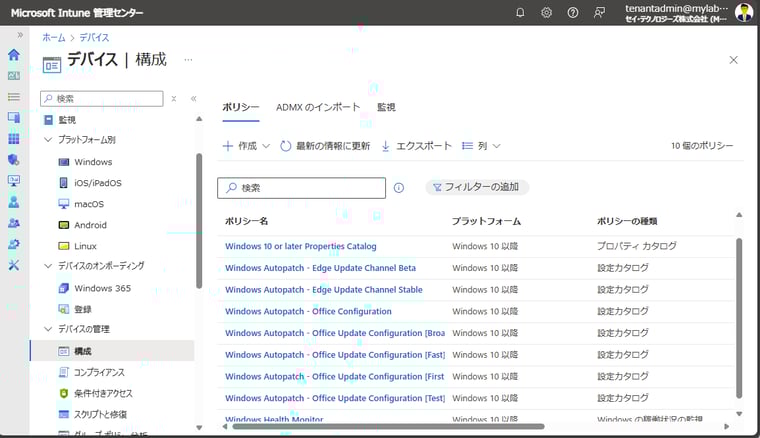
Task: Select スクリプトと修復 in the sidebar
Action: click(x=100, y=415)
